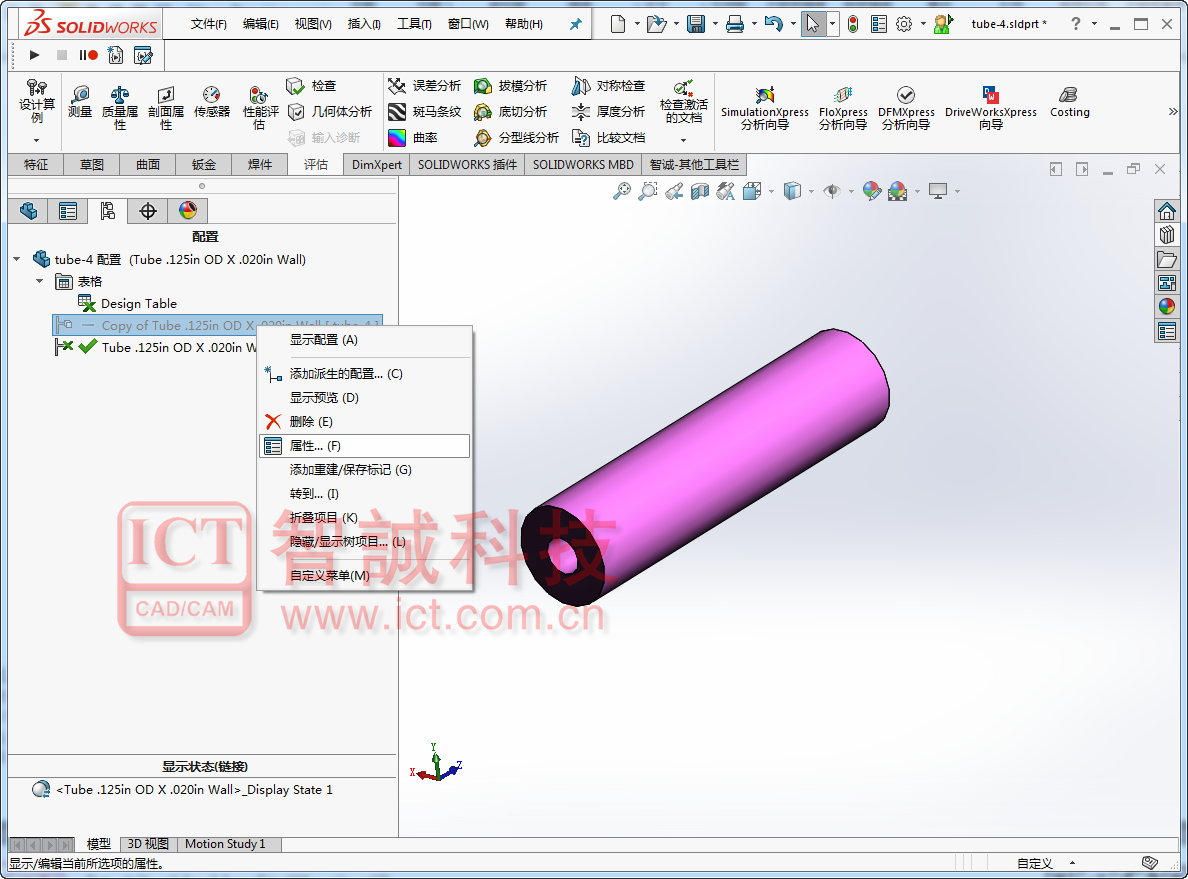1188x879 pixels.
Task: Click the record/pause macro button
Action: (x=89, y=55)
